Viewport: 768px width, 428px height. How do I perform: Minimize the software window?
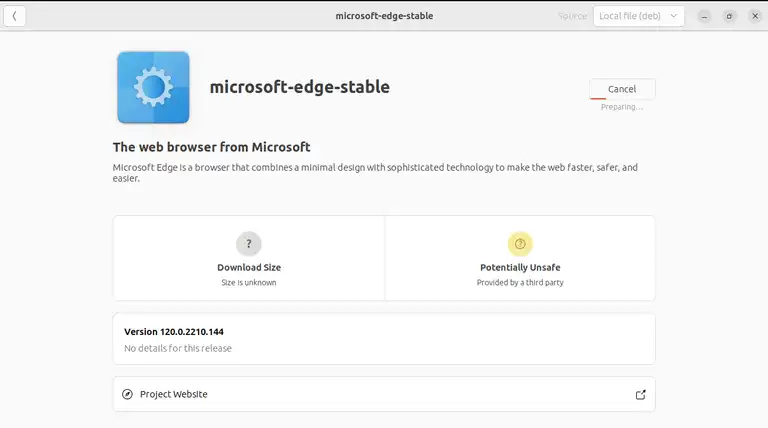704,16
